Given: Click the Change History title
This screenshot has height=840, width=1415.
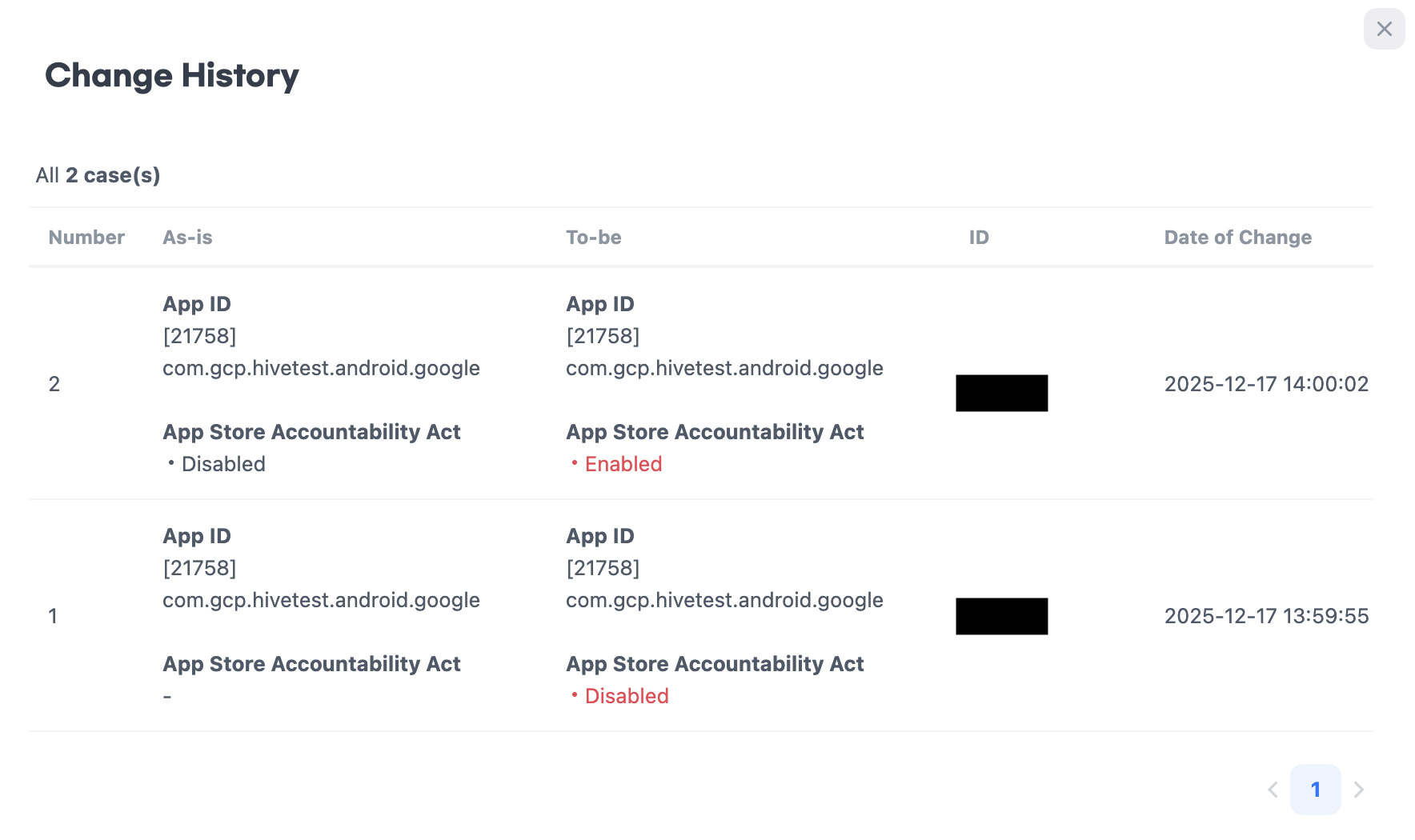Looking at the screenshot, I should (x=171, y=75).
